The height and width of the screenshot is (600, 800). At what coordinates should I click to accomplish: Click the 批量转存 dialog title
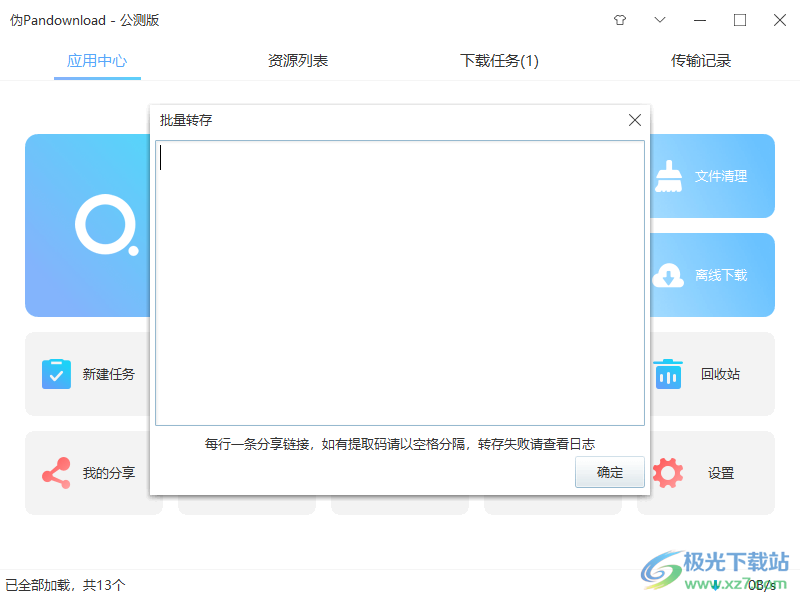(186, 120)
